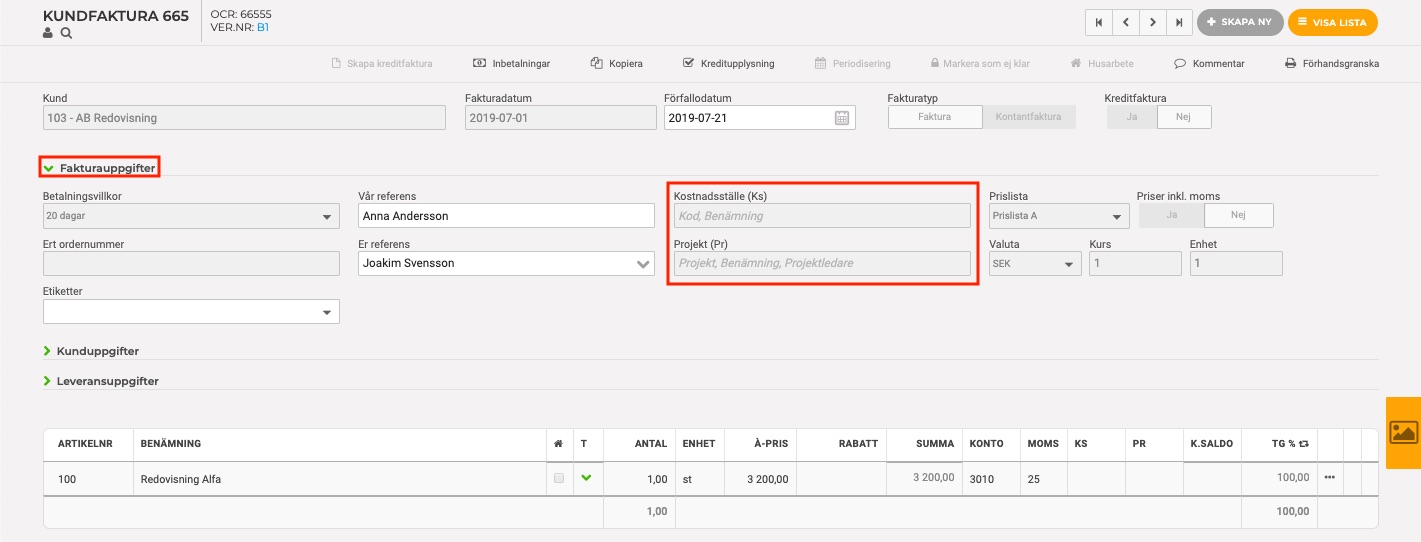Click the Summa cell 3 200,00
Viewport: 1421px width, 542px height.
(923, 479)
